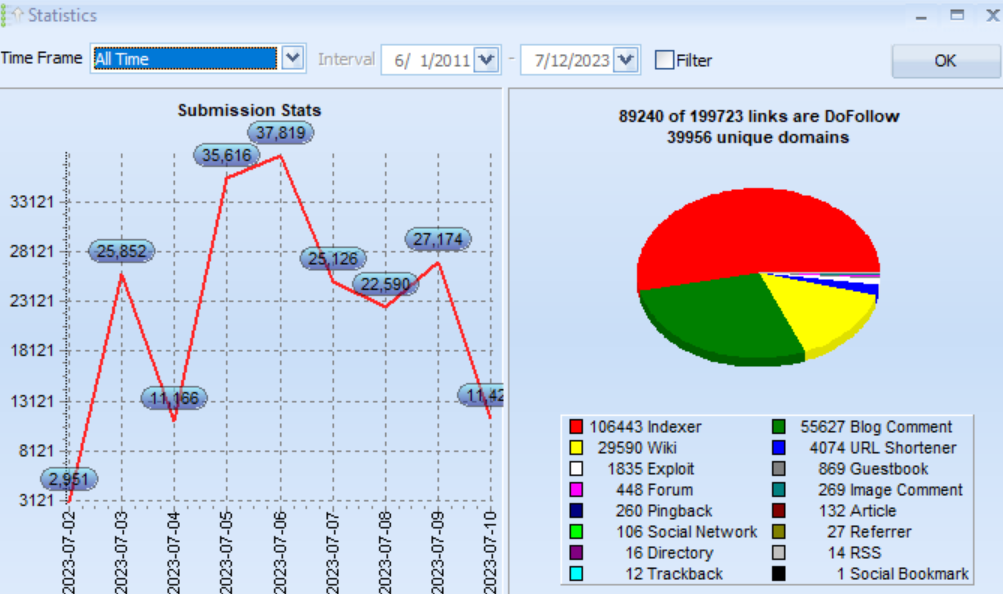Confirm with the OK button
Viewport: 1003px width, 594px height.
point(945,61)
